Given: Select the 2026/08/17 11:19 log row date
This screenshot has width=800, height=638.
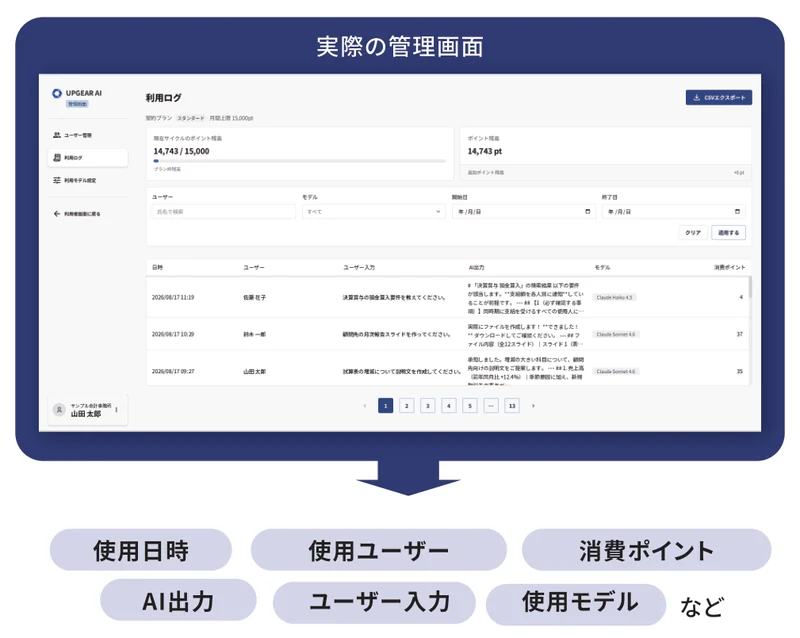Looking at the screenshot, I should coord(173,297).
